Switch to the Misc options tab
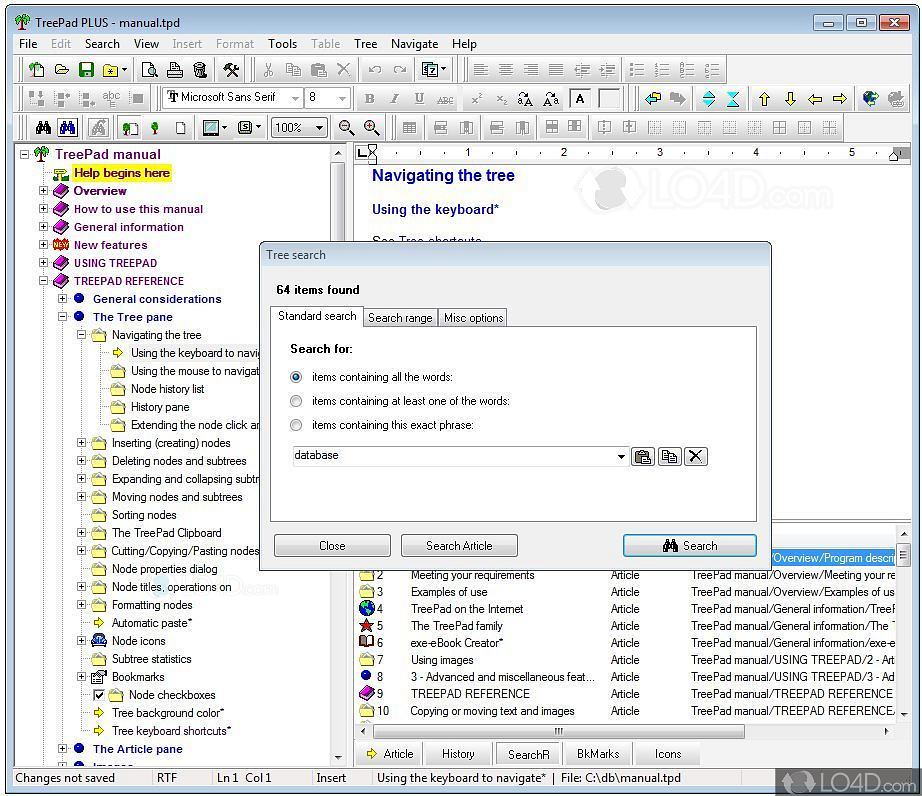 click(x=473, y=318)
